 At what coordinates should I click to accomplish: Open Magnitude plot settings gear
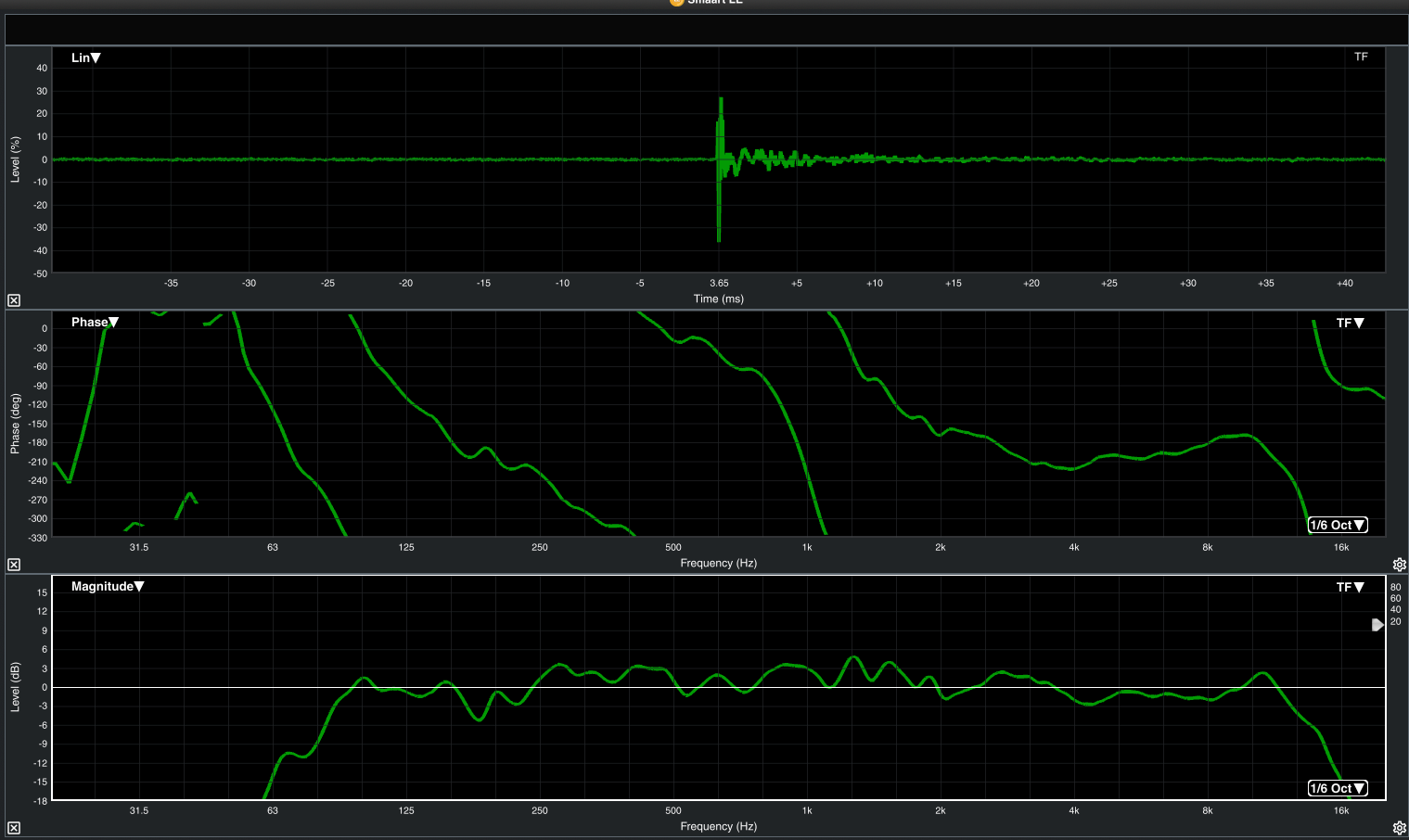pos(1400,828)
